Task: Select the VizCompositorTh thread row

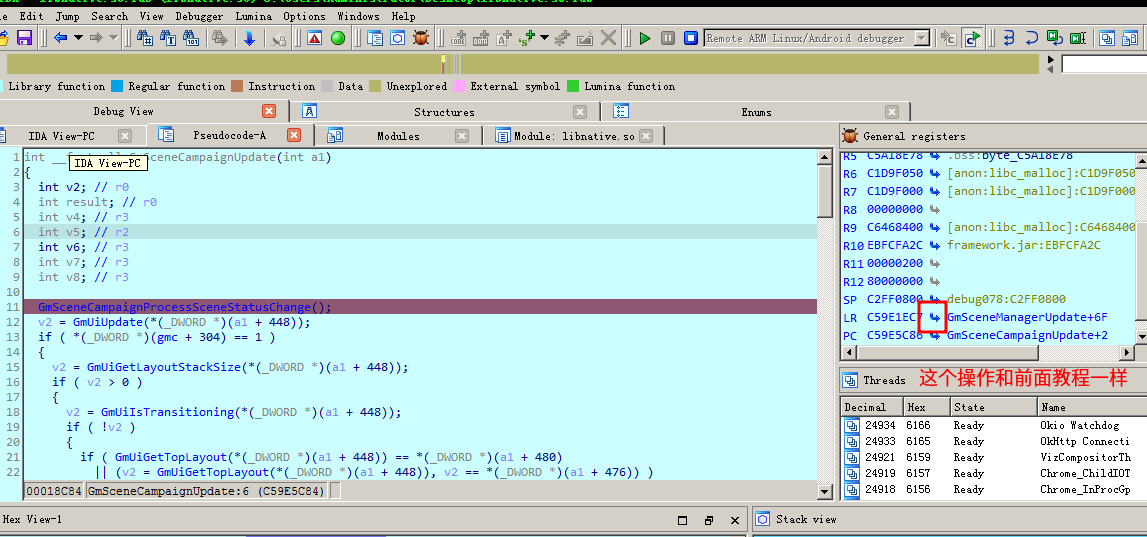Action: (x=994, y=457)
